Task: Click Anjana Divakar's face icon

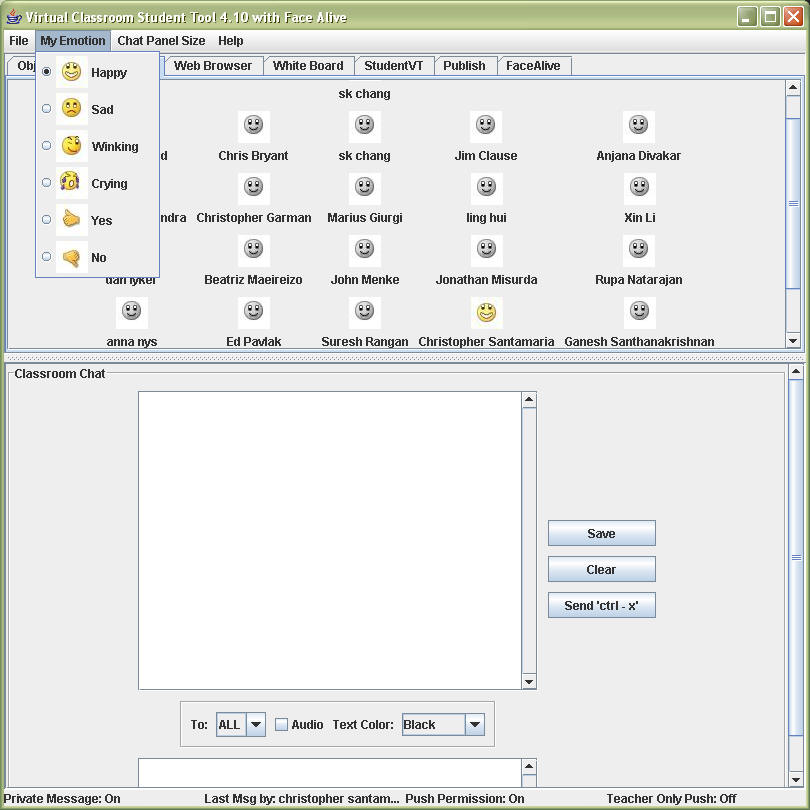Action: [x=639, y=126]
